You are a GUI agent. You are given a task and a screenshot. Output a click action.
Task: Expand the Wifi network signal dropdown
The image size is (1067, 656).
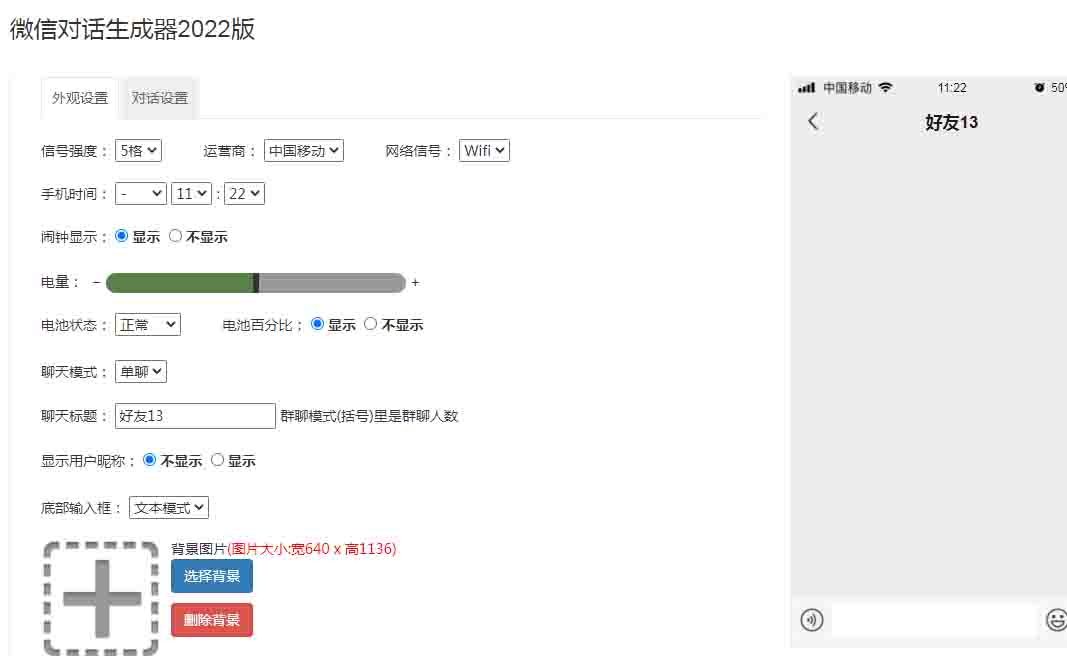pyautogui.click(x=485, y=151)
